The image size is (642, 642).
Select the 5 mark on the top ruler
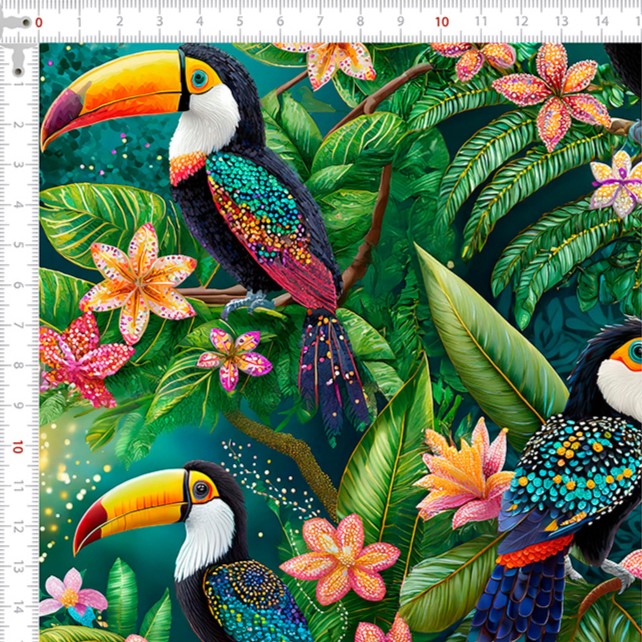[x=240, y=22]
